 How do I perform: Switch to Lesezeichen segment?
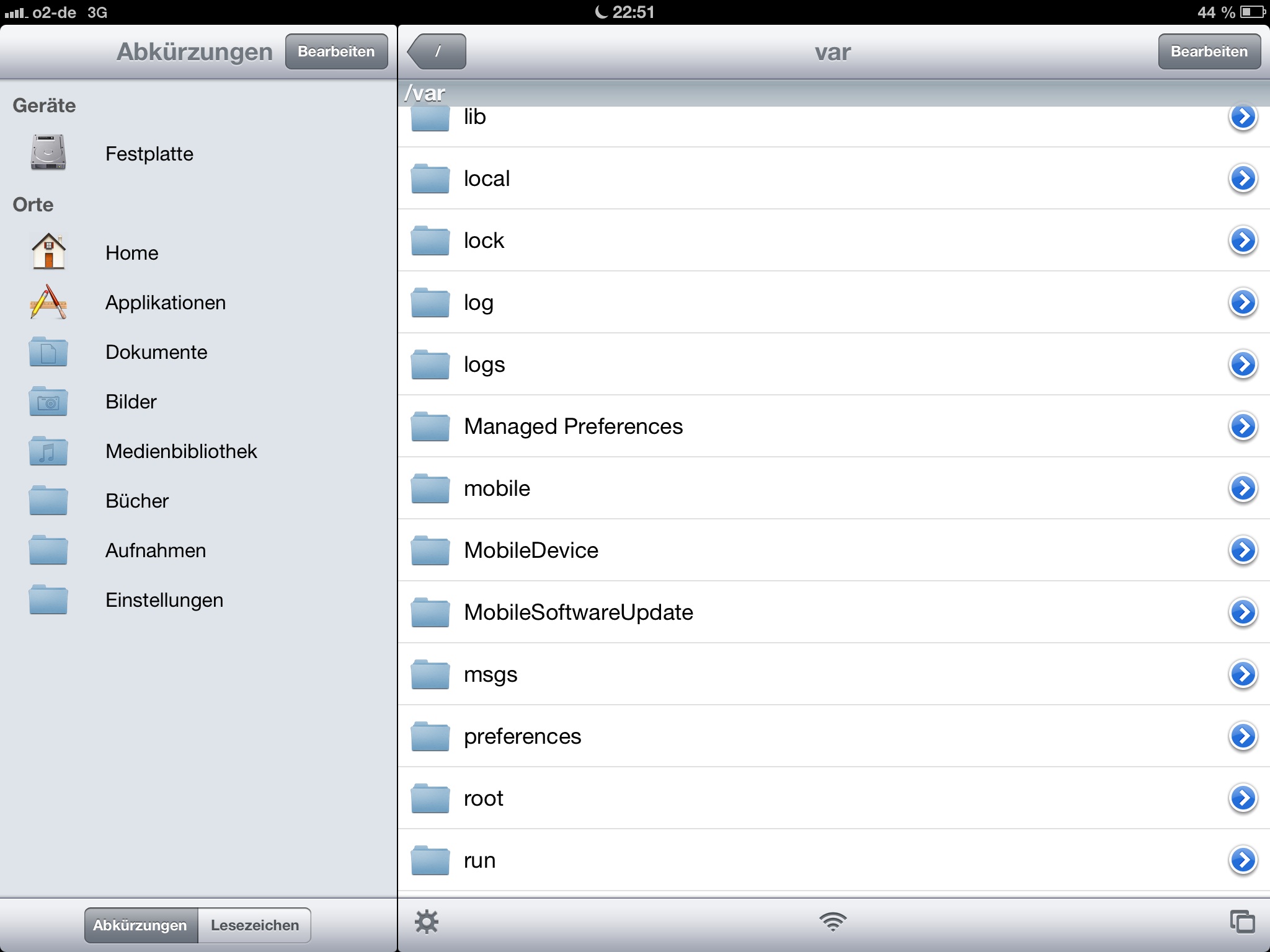pyautogui.click(x=254, y=925)
